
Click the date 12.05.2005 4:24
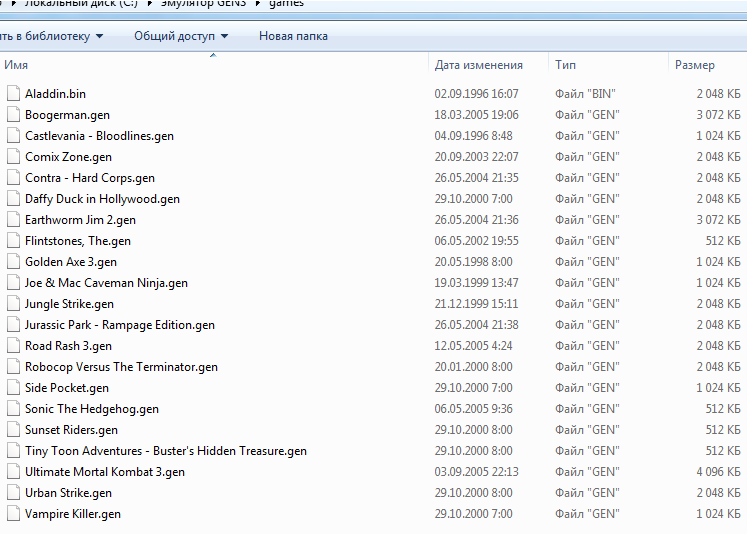473,346
